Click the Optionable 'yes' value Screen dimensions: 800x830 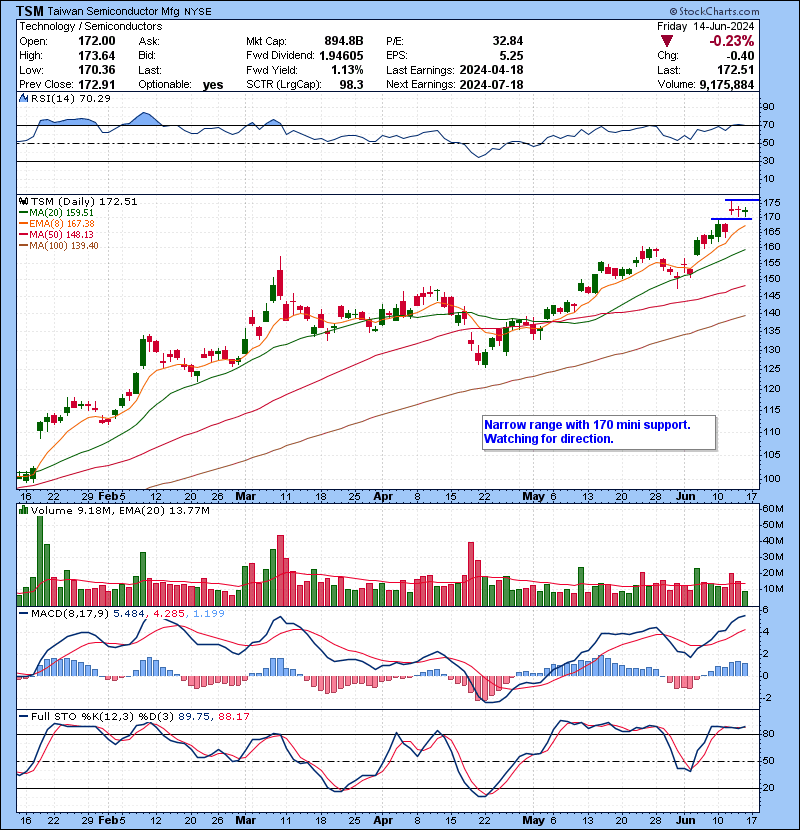212,85
